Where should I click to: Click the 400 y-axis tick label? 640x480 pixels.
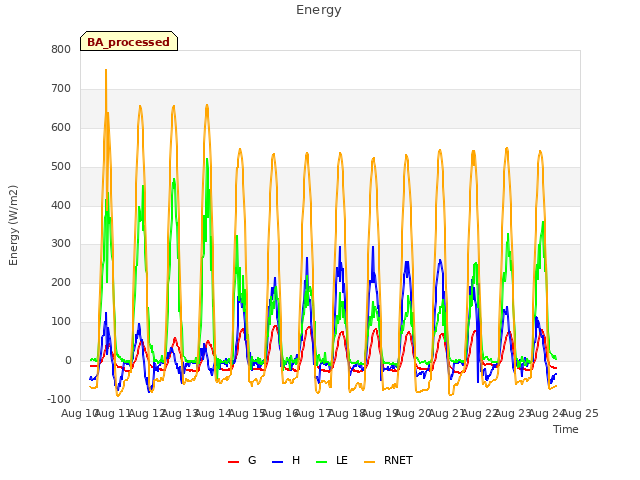pos(61,205)
